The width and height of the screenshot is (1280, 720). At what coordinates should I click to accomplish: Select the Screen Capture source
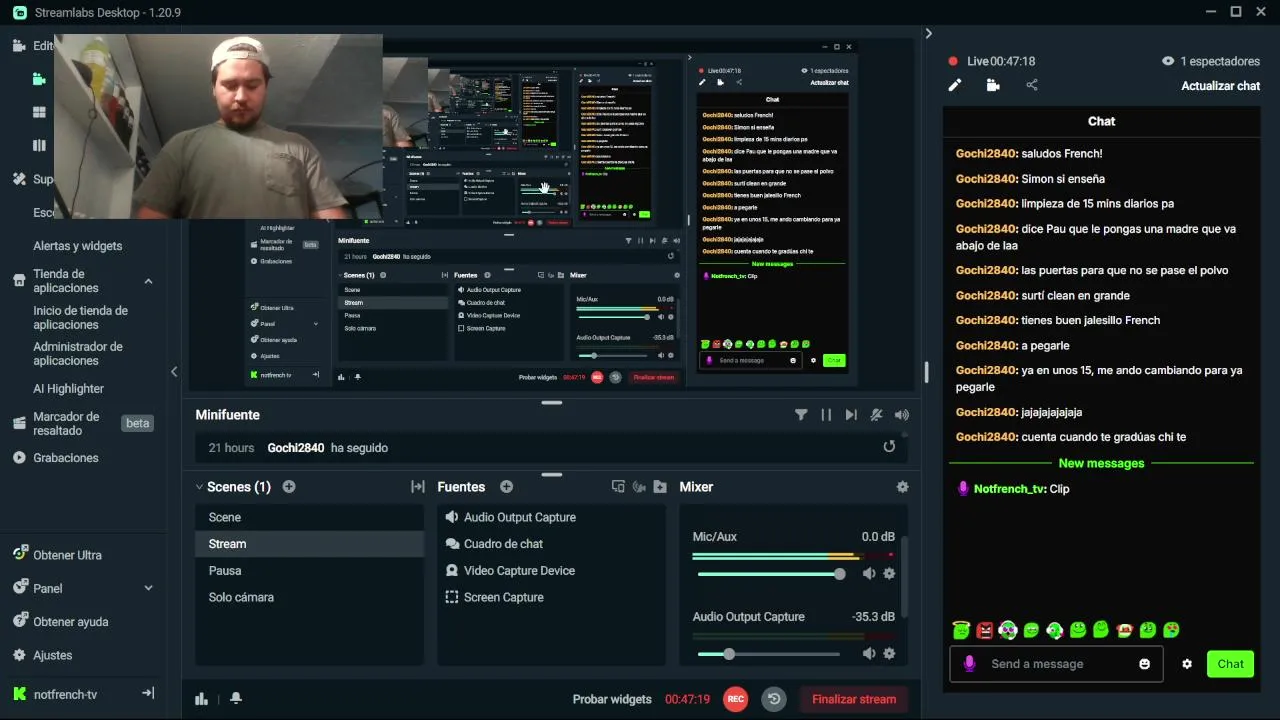[x=551, y=597]
